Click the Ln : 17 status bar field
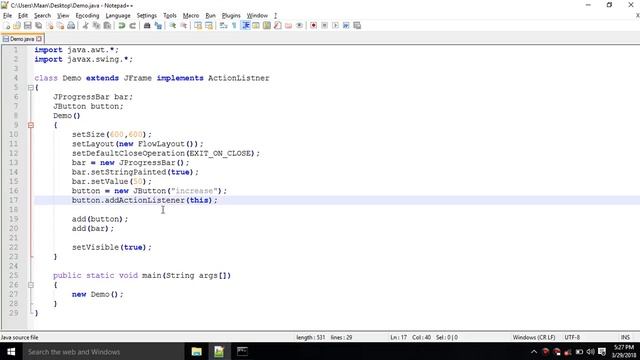The width and height of the screenshot is (640, 360). [398, 338]
